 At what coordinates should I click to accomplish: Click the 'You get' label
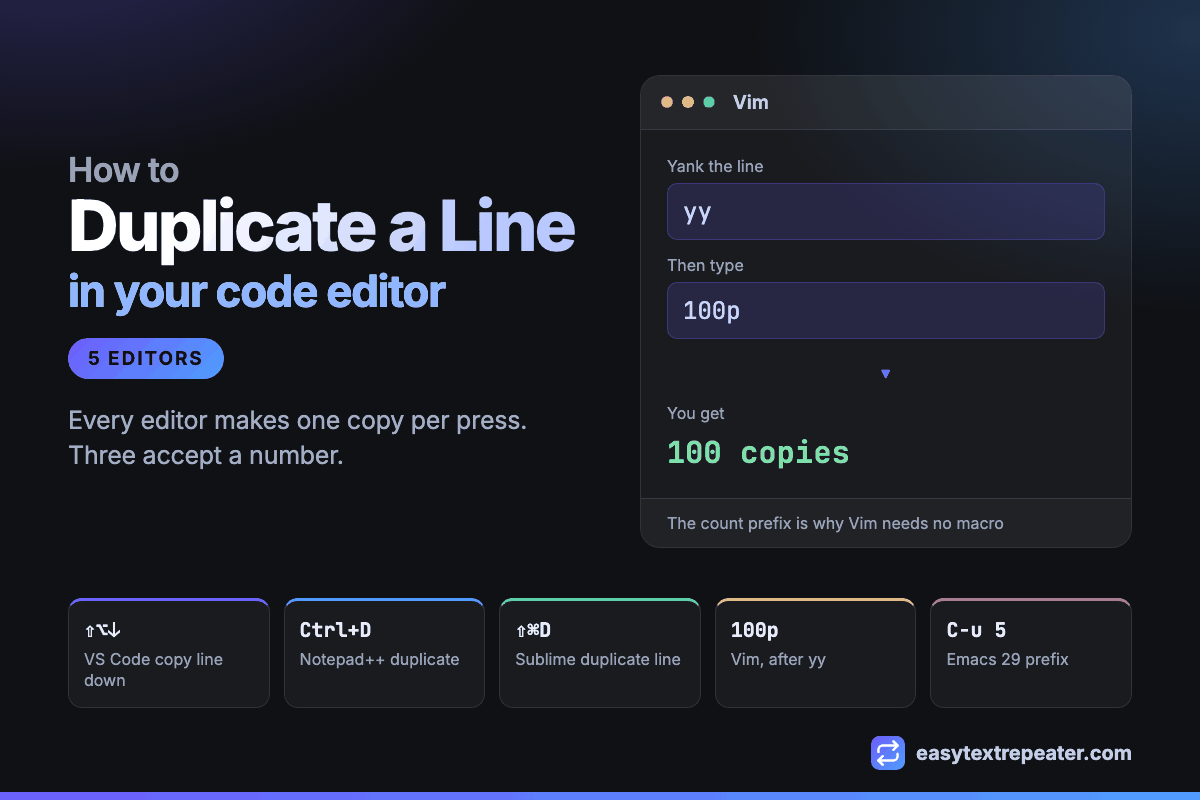click(x=696, y=413)
